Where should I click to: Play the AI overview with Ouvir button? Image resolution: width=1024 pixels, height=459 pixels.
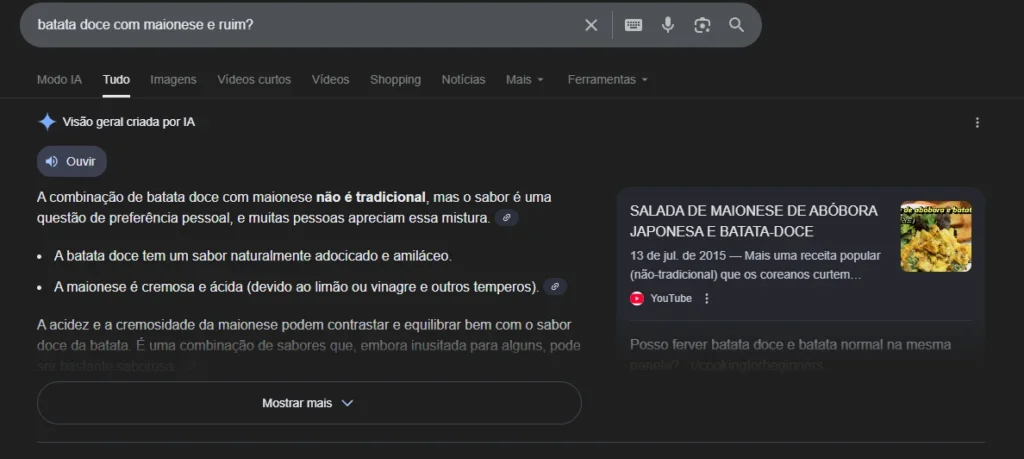click(72, 161)
